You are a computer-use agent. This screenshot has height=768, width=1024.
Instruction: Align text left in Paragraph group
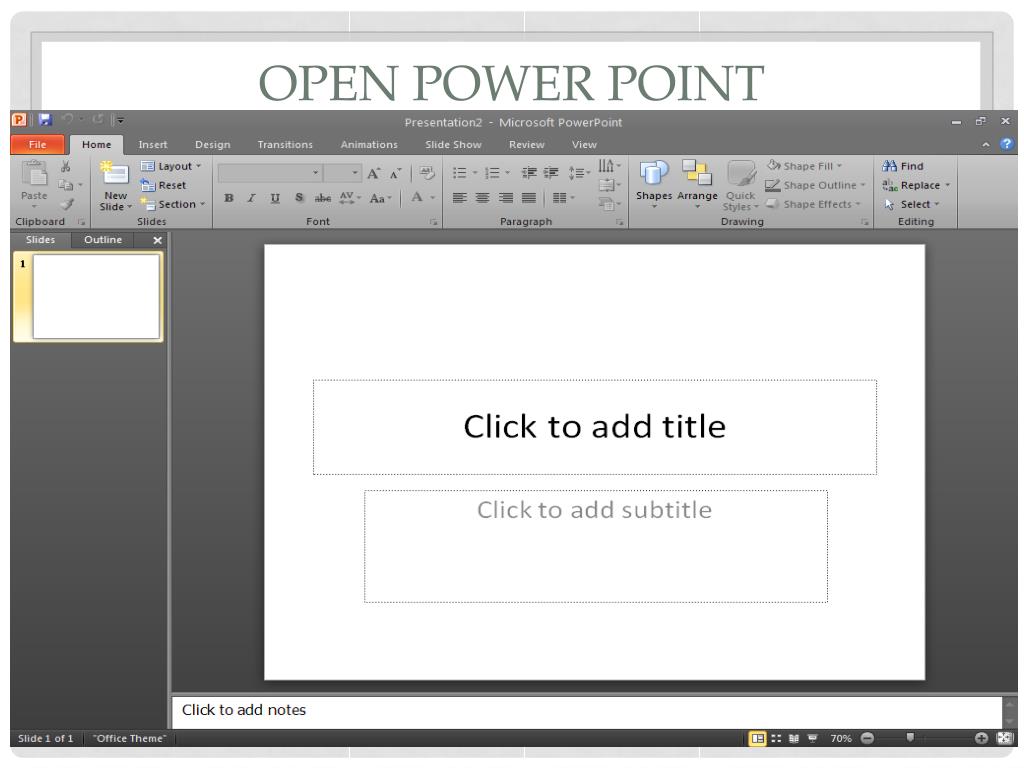460,198
